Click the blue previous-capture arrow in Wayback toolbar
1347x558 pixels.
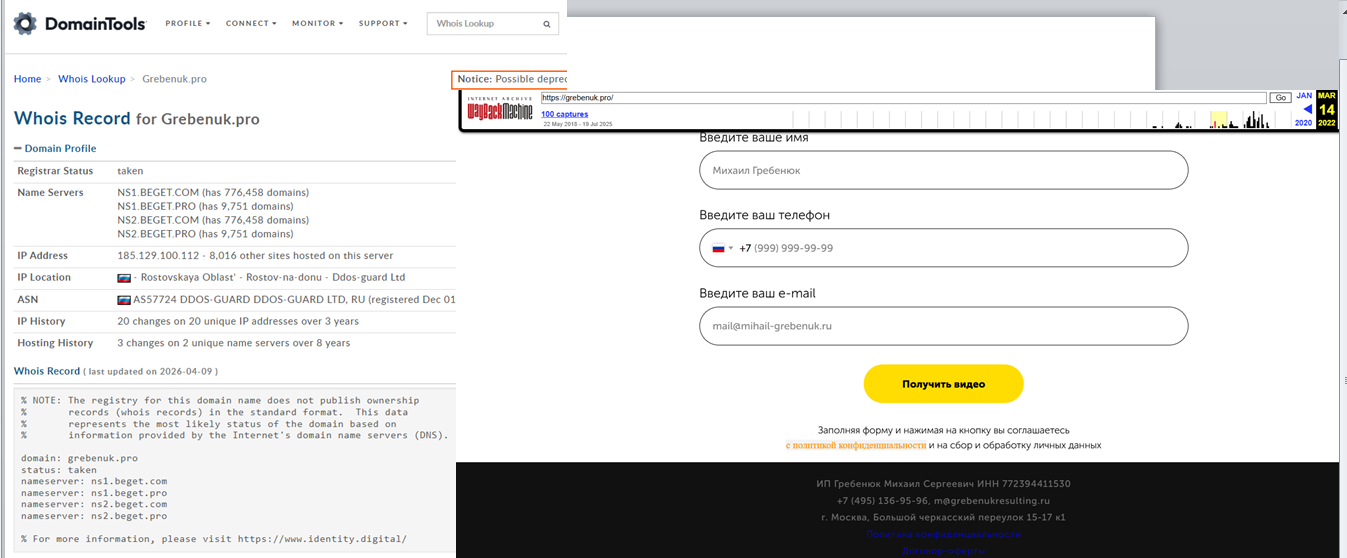pos(1307,109)
